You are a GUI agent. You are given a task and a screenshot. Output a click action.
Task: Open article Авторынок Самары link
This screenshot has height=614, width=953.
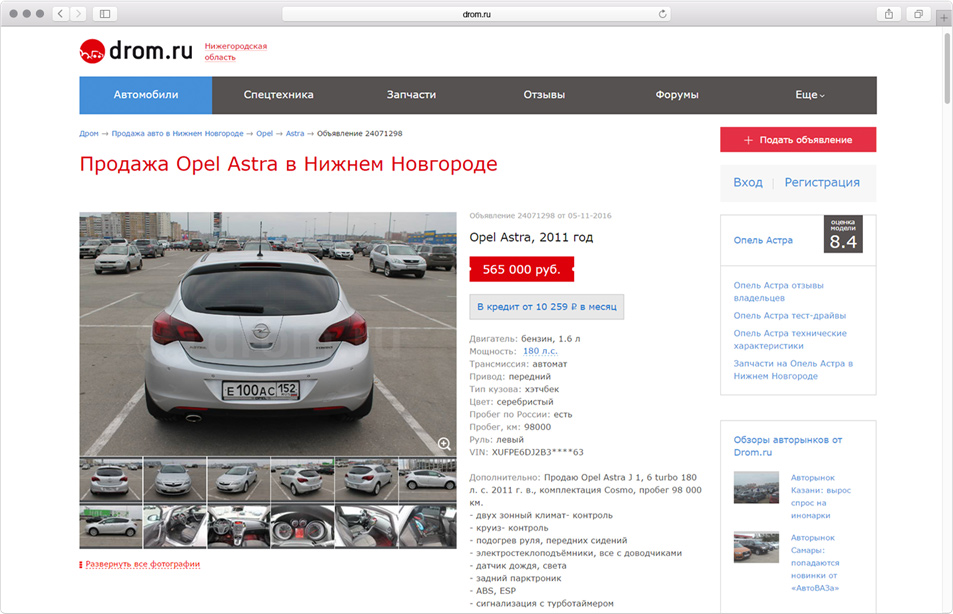815,562
